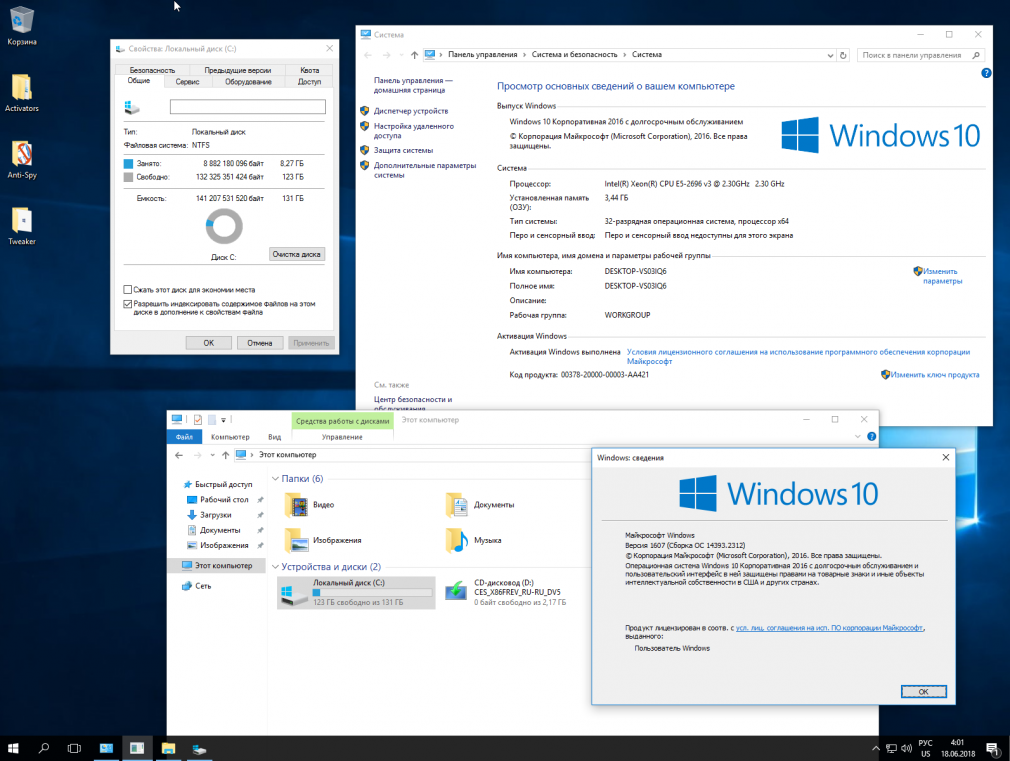Open File Explorer from the taskbar

[x=168, y=748]
